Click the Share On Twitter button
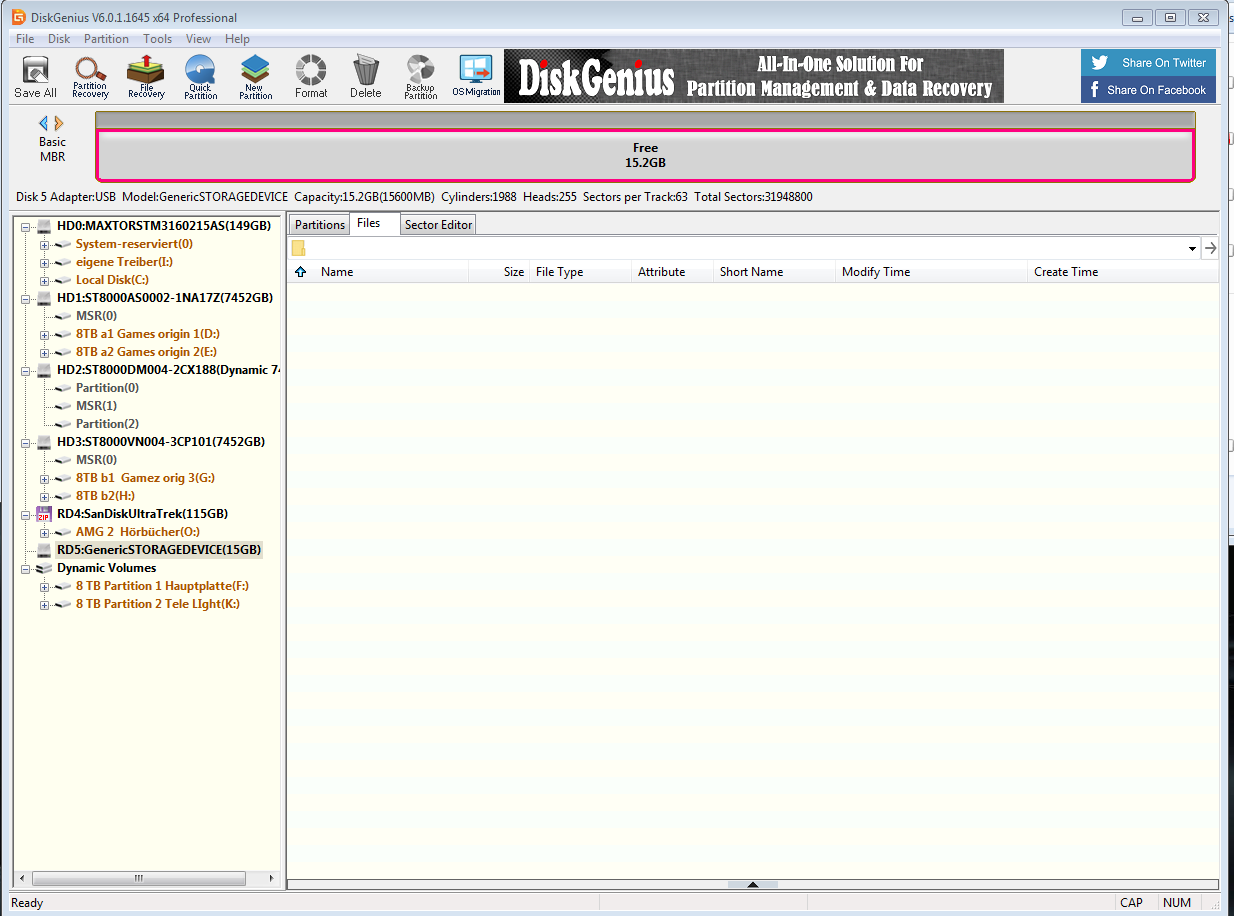Viewport: 1234px width, 916px height. click(1148, 63)
